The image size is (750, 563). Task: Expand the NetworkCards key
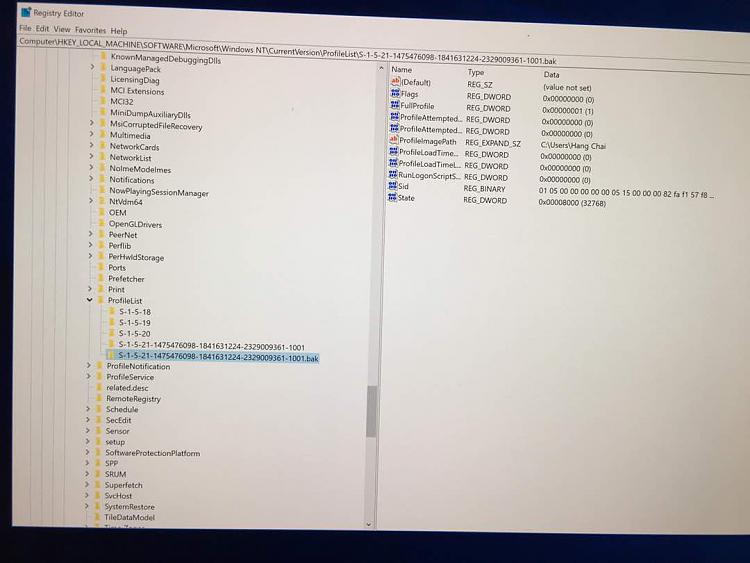pos(92,145)
